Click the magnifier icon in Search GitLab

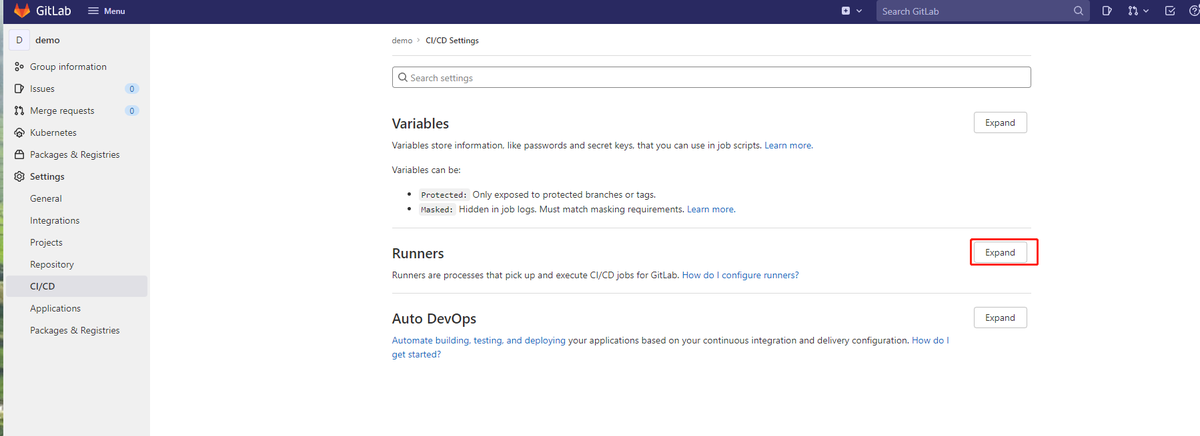tap(1078, 11)
